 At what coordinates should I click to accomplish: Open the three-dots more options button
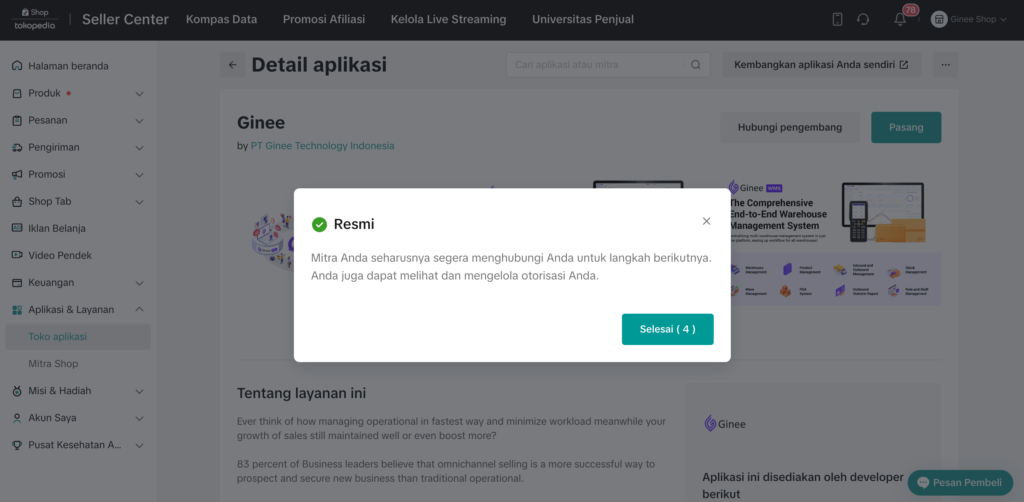[x=945, y=65]
